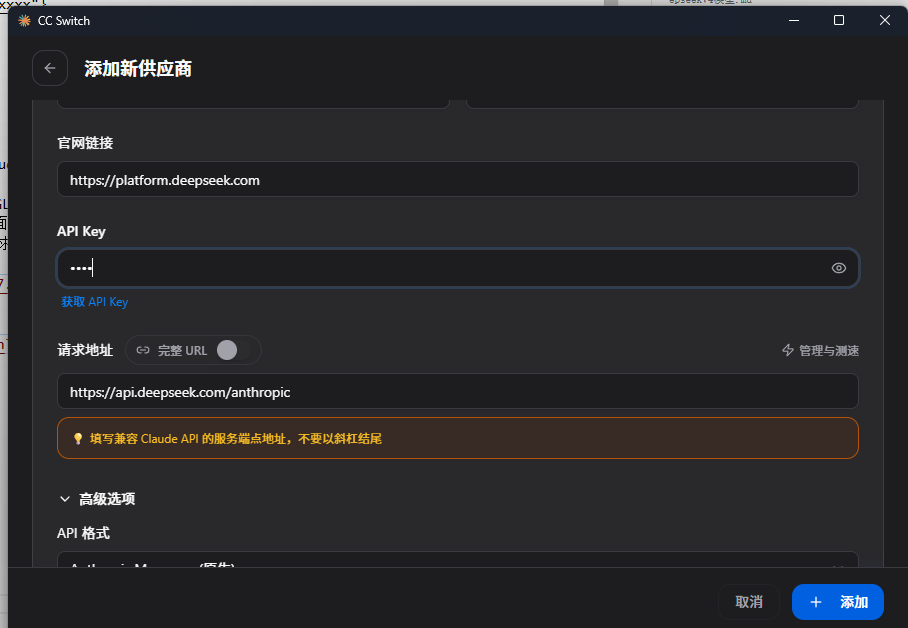This screenshot has width=908, height=628.
Task: Click the link icon beside 完整 URL
Action: click(x=142, y=350)
